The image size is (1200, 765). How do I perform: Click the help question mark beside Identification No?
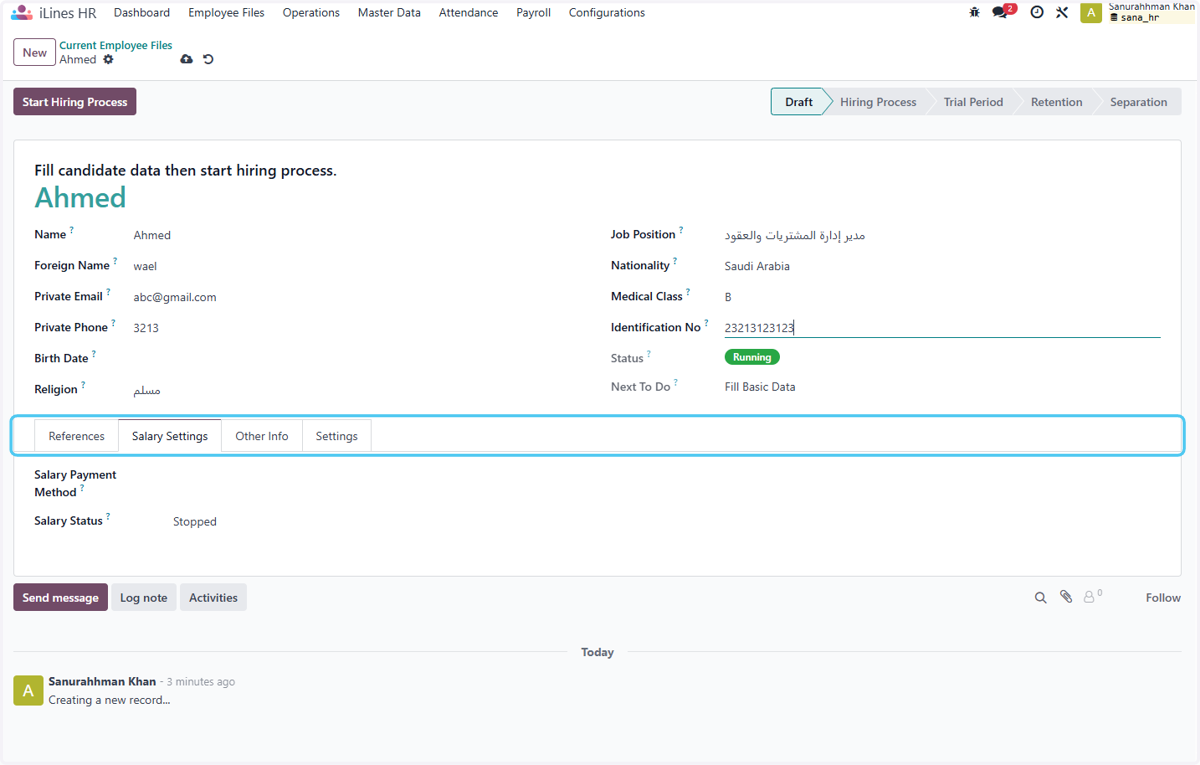[706, 324]
